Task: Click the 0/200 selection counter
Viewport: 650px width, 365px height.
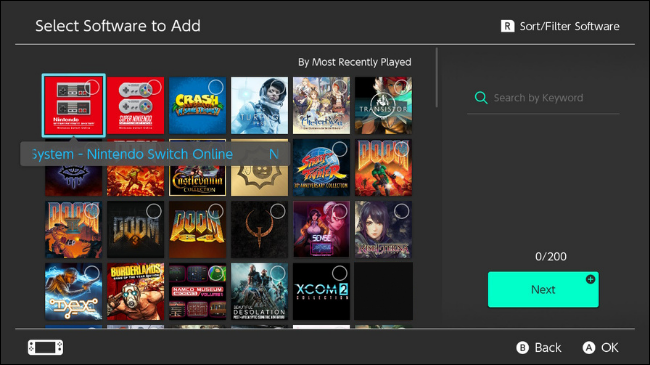Action: [x=551, y=256]
